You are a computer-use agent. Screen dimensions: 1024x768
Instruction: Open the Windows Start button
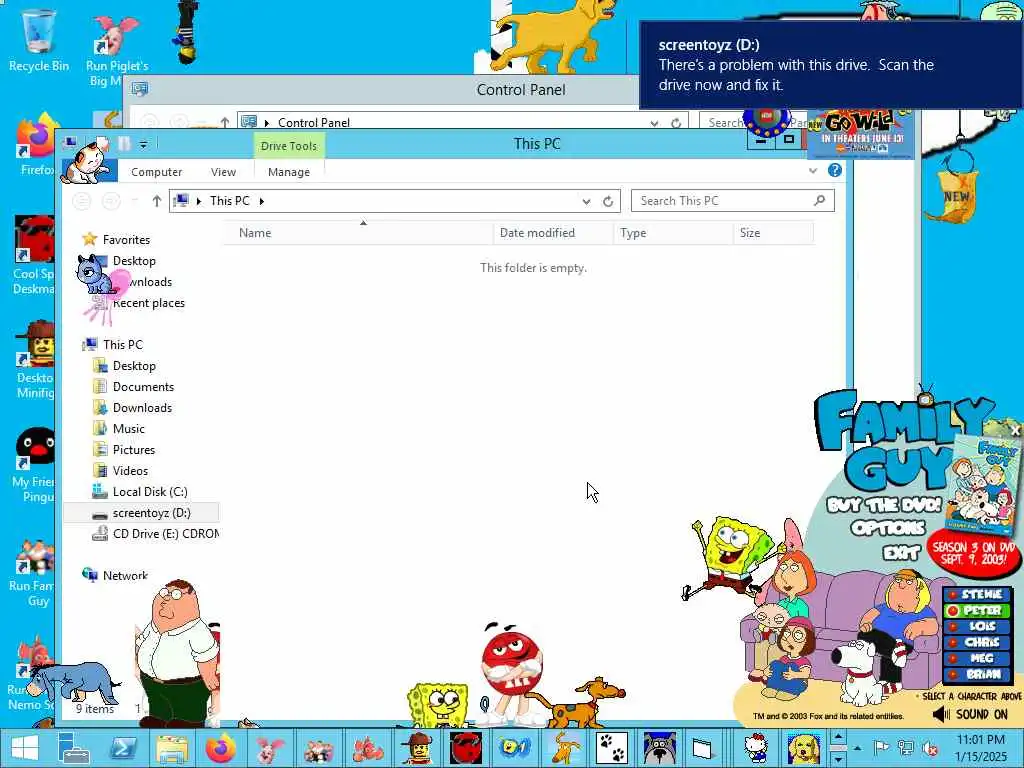(x=24, y=748)
